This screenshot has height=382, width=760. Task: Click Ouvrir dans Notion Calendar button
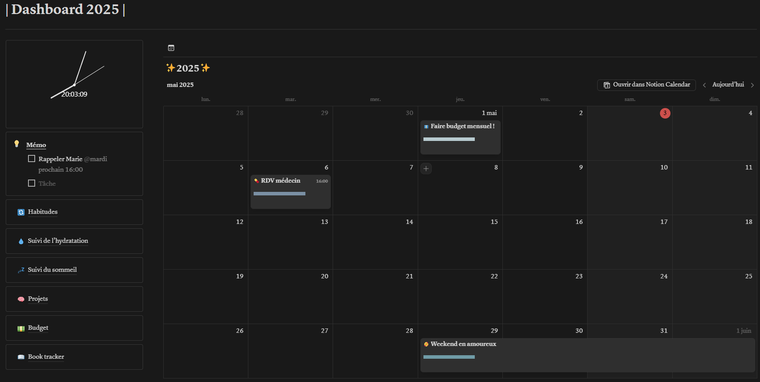click(x=646, y=85)
